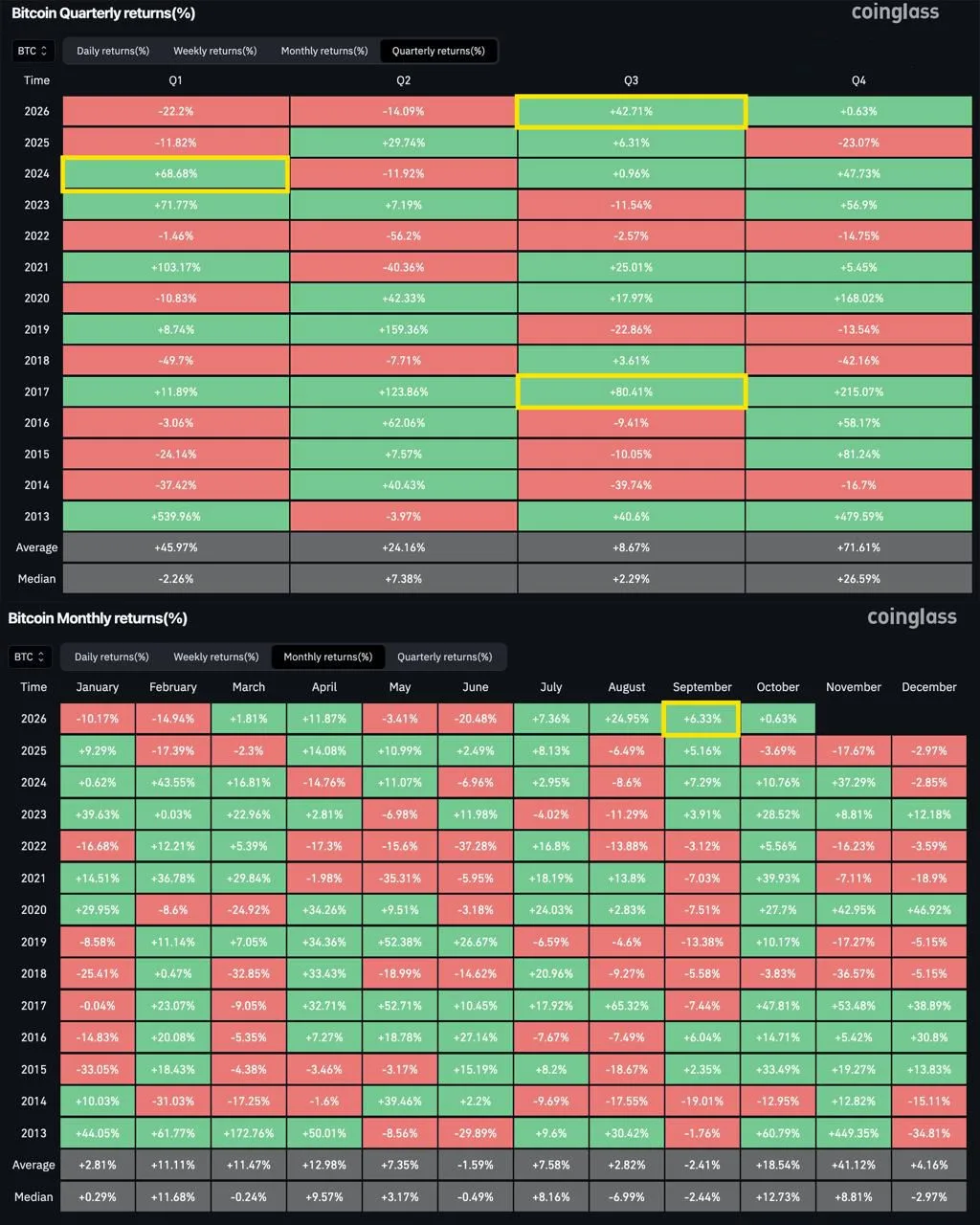Viewport: 980px width, 1225px height.
Task: Click the January 2015 cell showing -33.05%
Action: [98, 1070]
